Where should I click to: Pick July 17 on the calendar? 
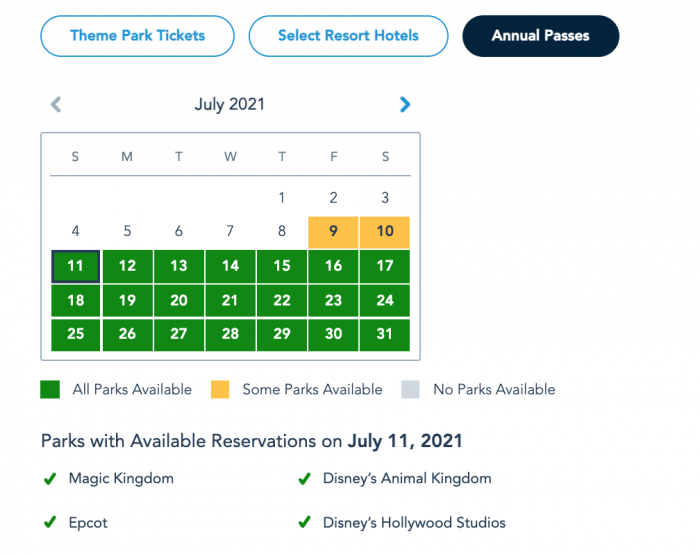[385, 266]
